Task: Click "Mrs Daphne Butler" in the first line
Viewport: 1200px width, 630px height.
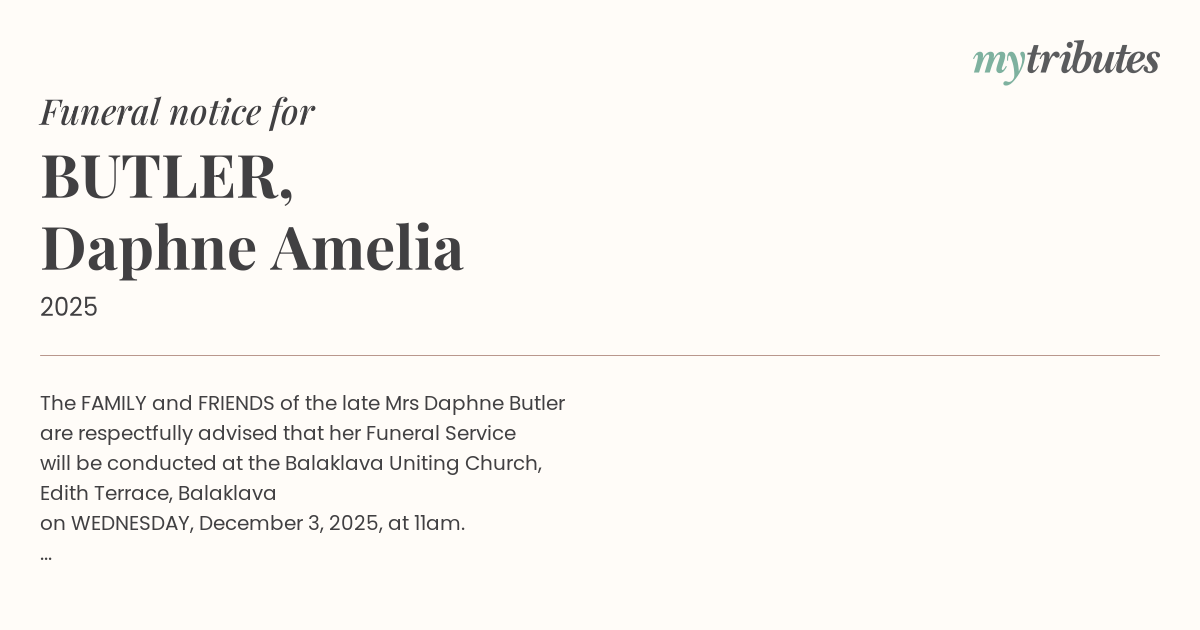Action: (x=475, y=403)
